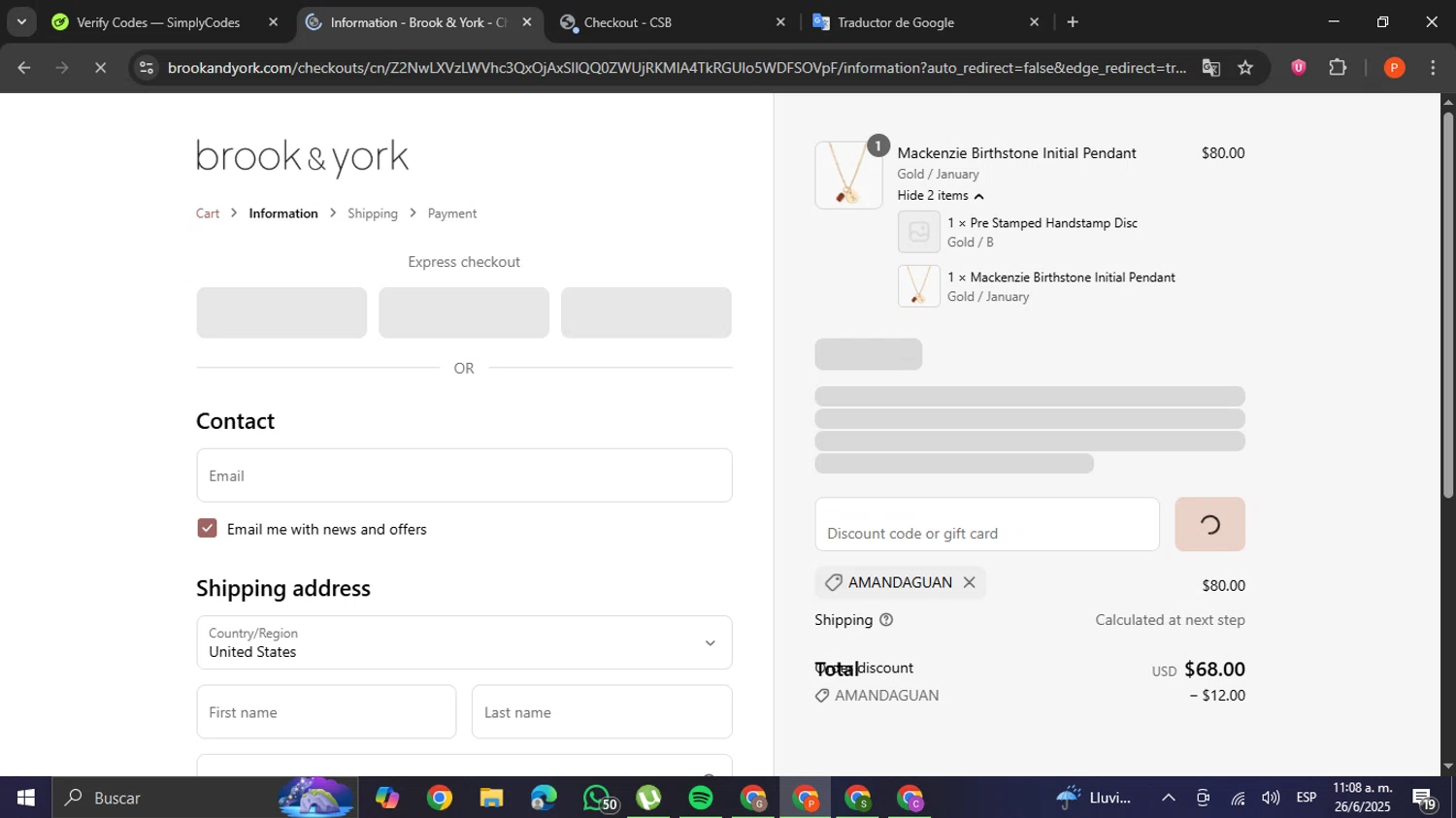Screen dimensions: 1456x818
Task: Open Copilot from the taskbar
Action: (x=387, y=798)
